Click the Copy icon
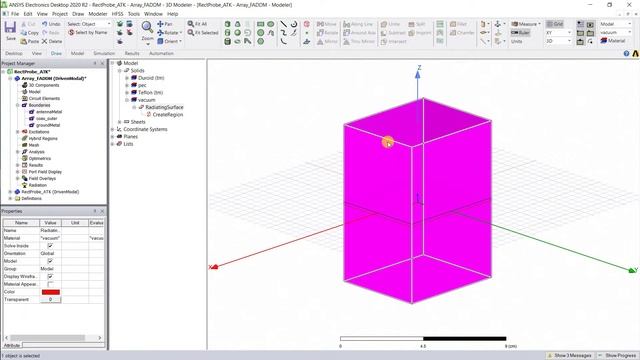This screenshot has width=640, height=360. (24, 33)
